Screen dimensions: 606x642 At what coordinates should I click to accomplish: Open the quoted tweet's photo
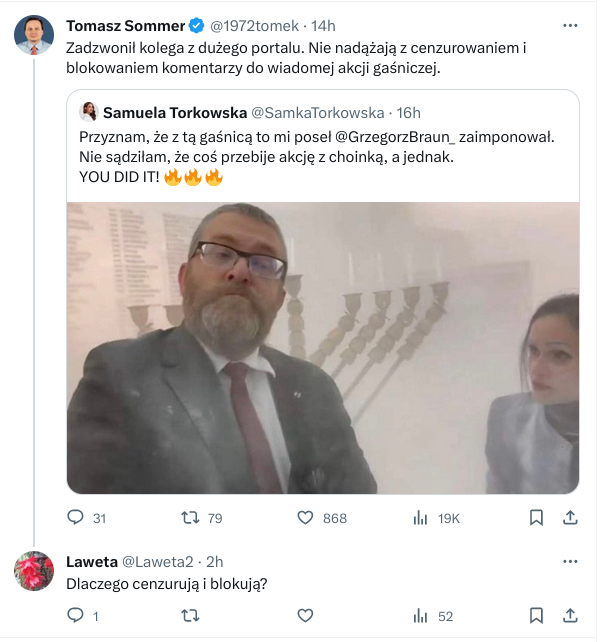pos(323,347)
